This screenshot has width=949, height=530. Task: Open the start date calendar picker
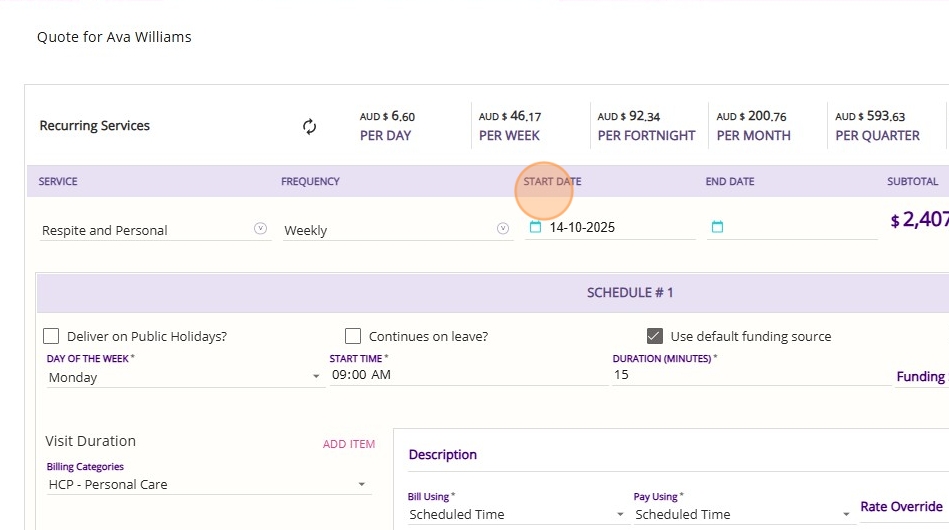535,227
